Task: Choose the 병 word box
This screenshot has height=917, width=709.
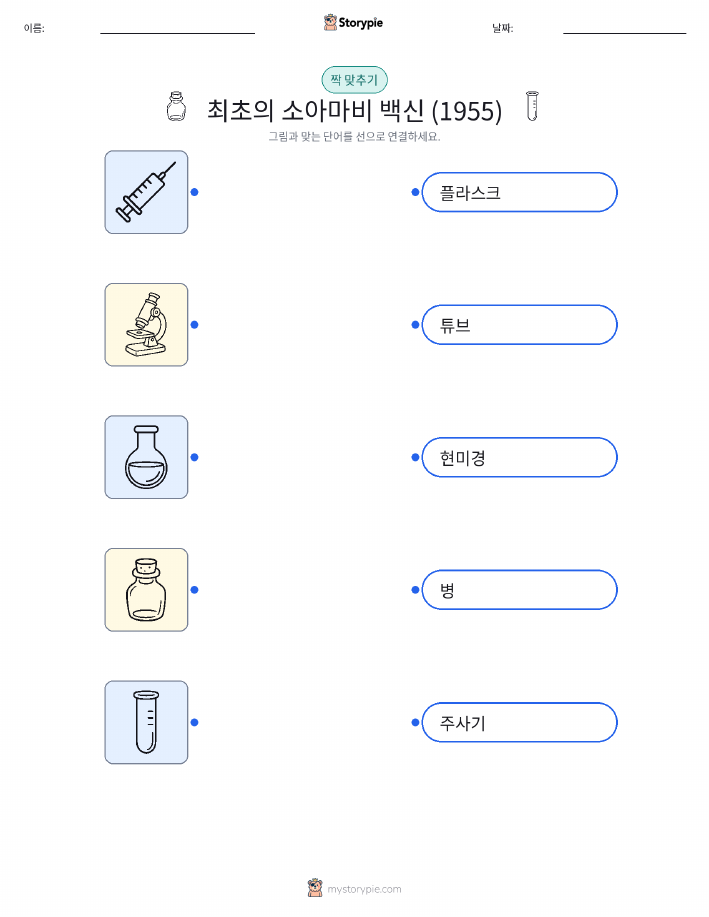Action: 519,590
